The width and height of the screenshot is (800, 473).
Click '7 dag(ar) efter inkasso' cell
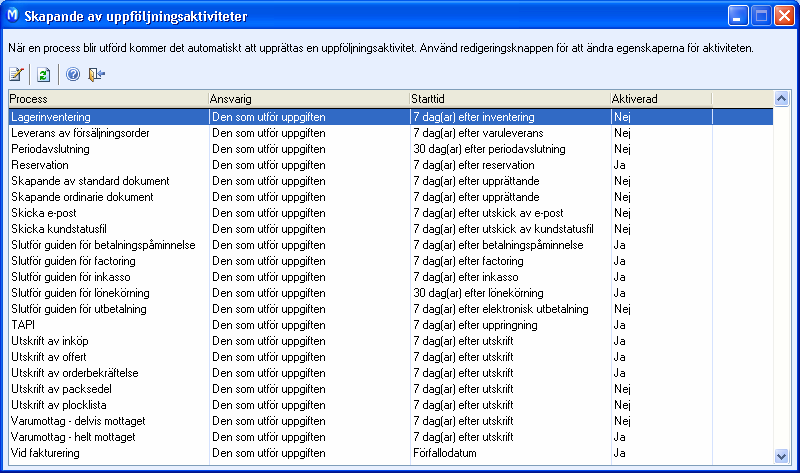(466, 277)
